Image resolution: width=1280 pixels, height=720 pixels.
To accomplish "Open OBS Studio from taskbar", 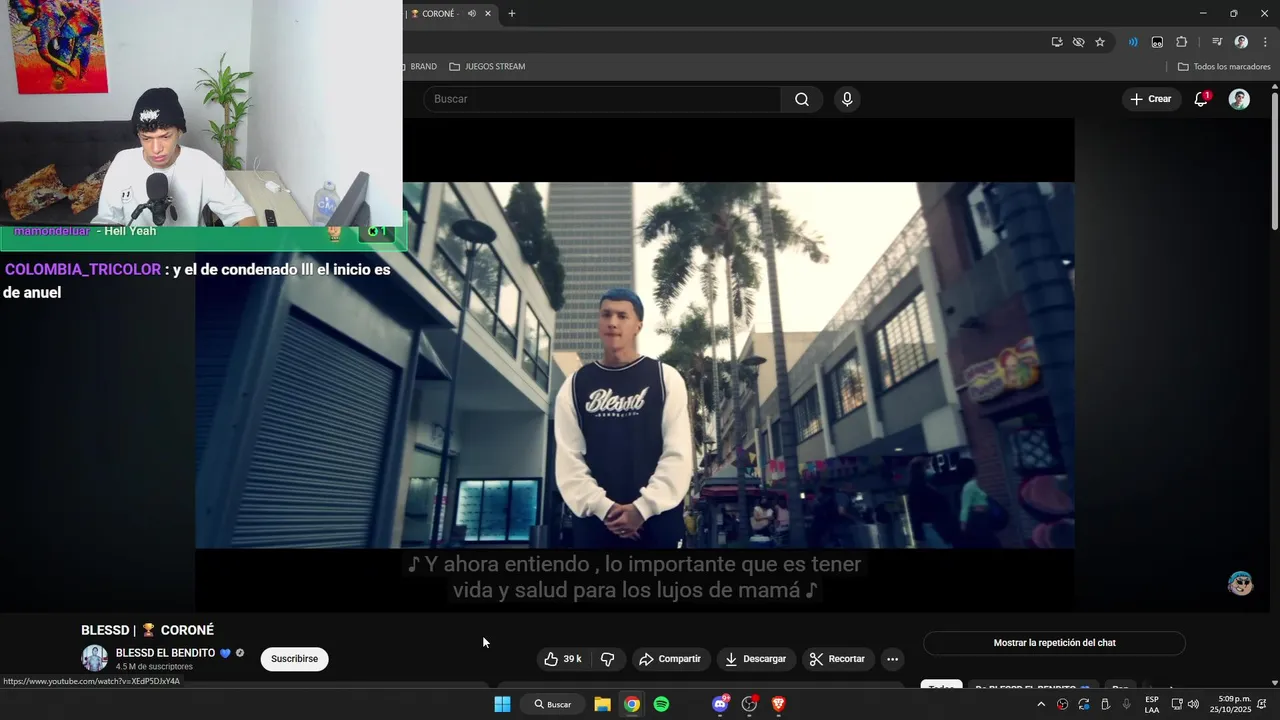I will (x=749, y=704).
